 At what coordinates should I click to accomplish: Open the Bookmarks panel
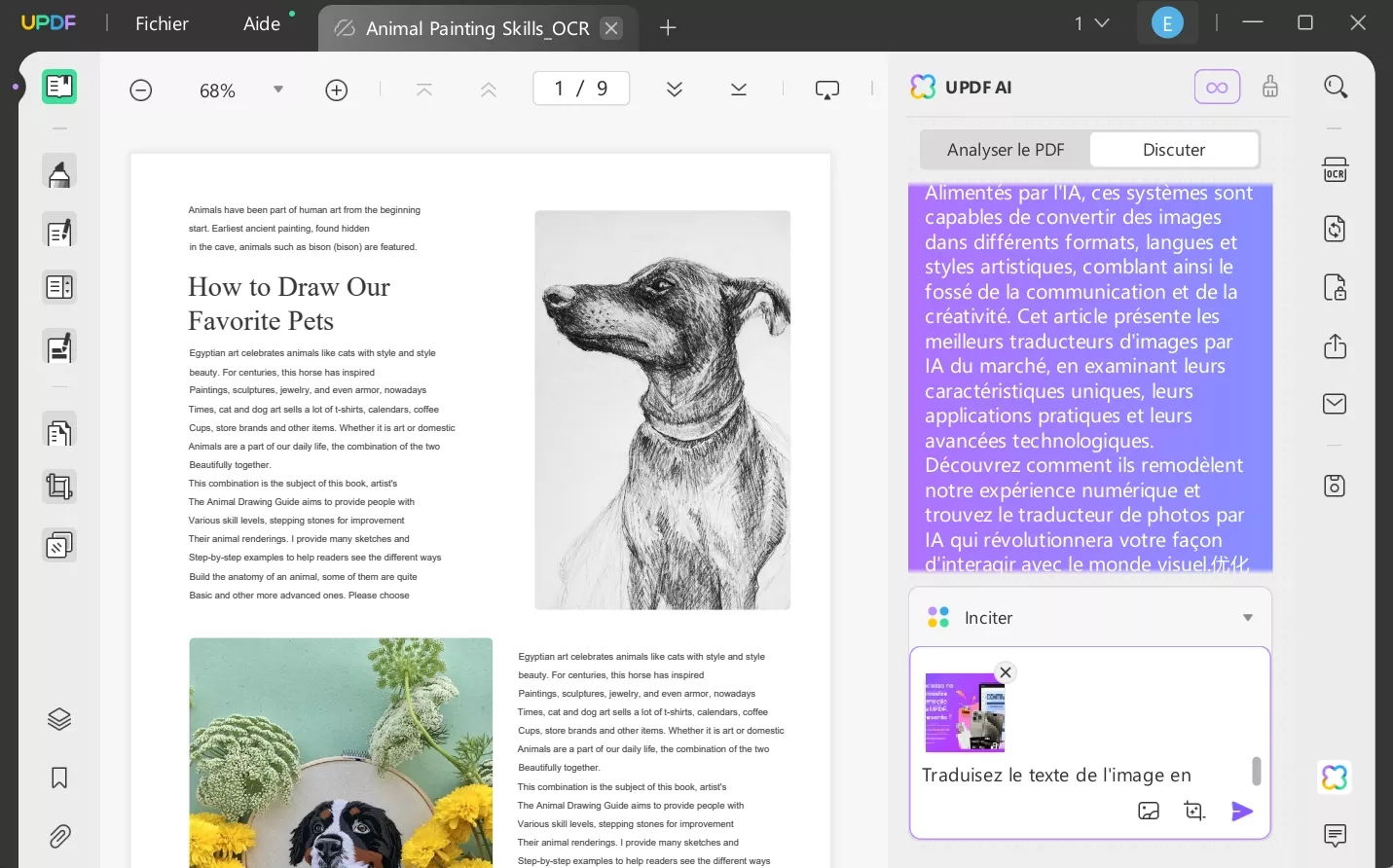click(x=59, y=778)
